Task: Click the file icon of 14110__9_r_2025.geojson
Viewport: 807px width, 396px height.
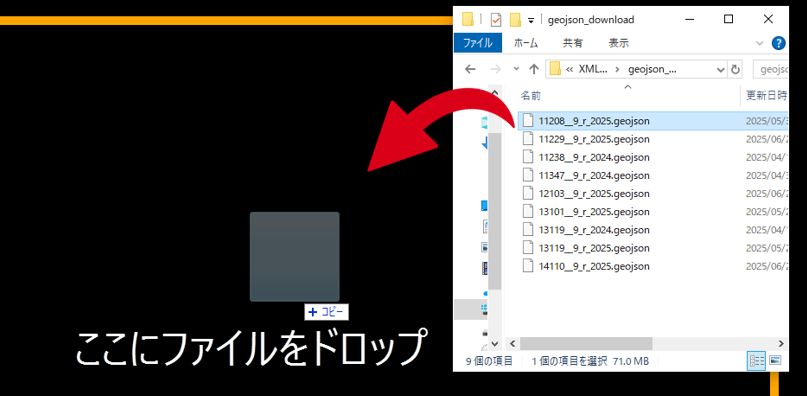Action: pyautogui.click(x=528, y=266)
